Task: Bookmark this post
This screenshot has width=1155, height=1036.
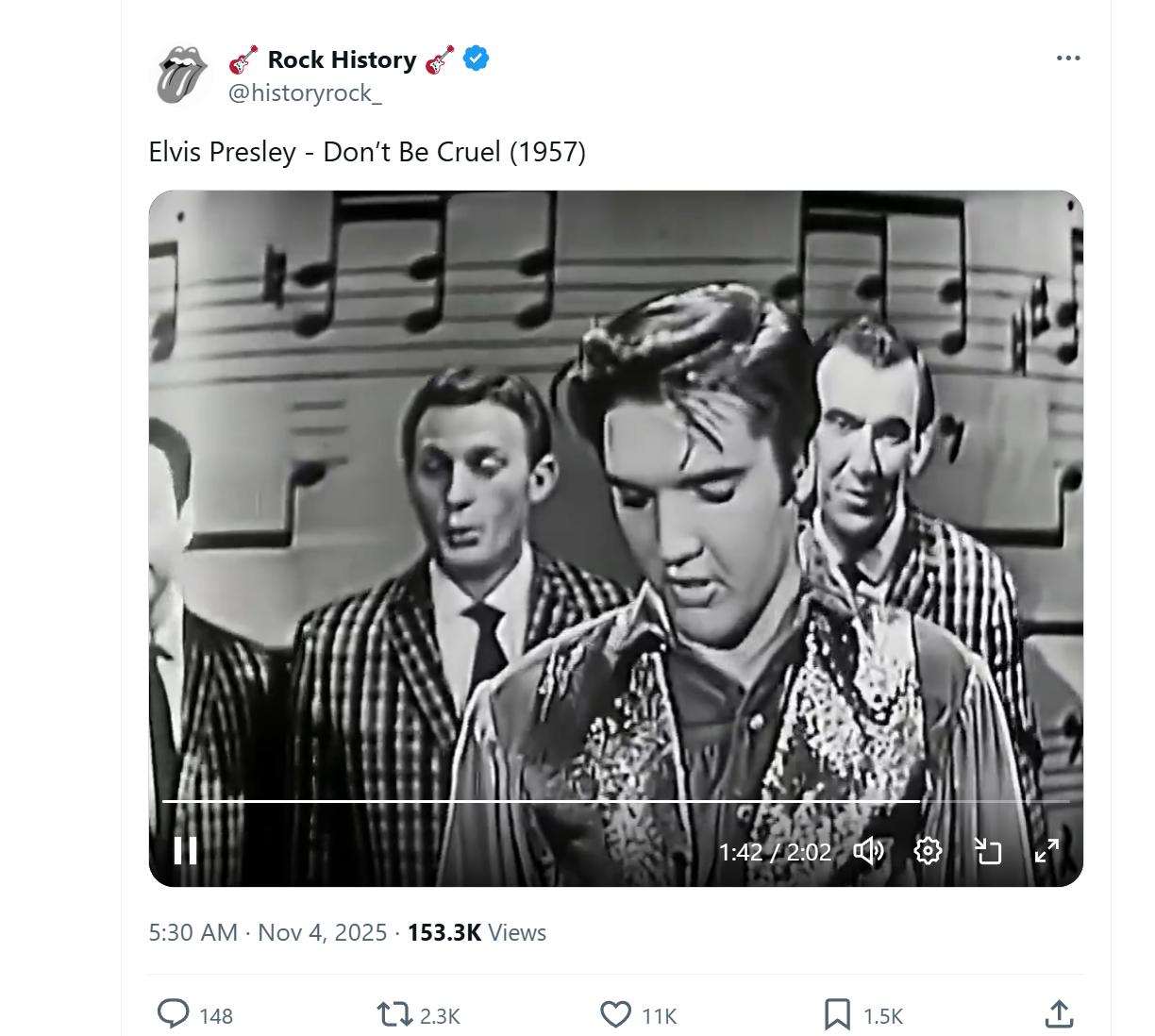Action: (837, 1014)
